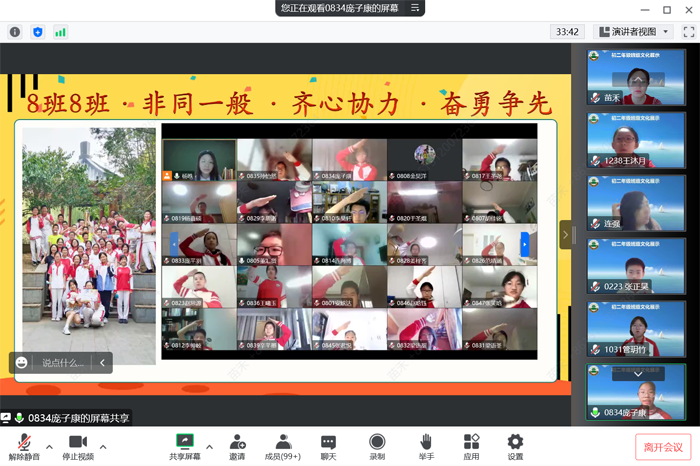Click muted mic icon on 苗禾 thumbnail

coord(595,97)
